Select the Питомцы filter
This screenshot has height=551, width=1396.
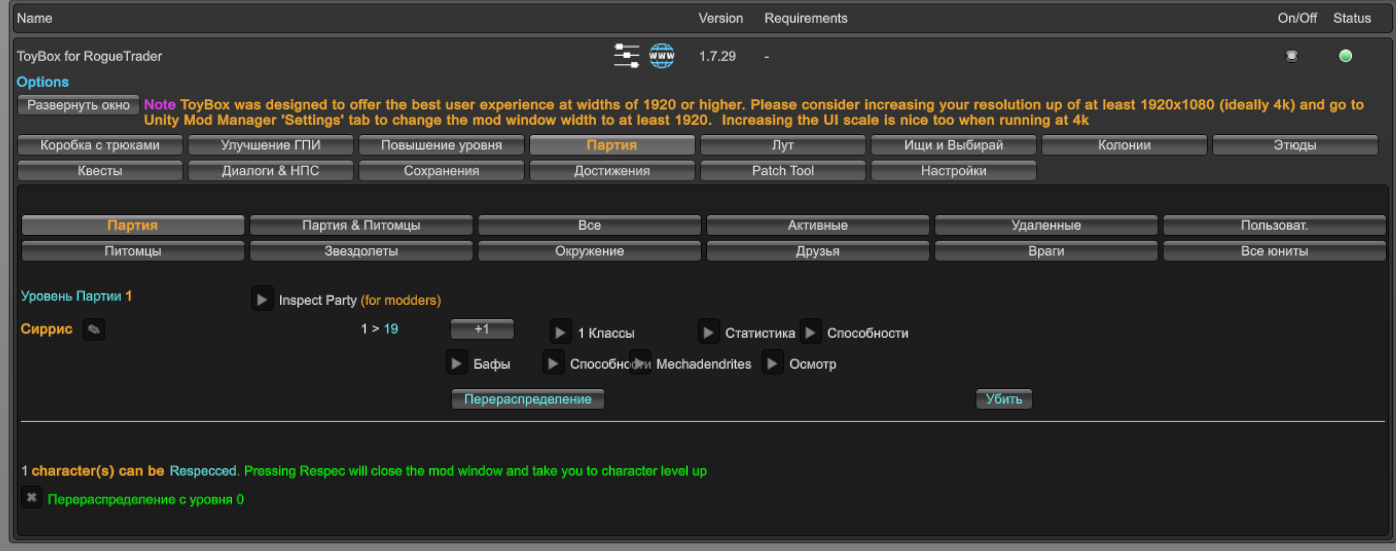point(133,251)
